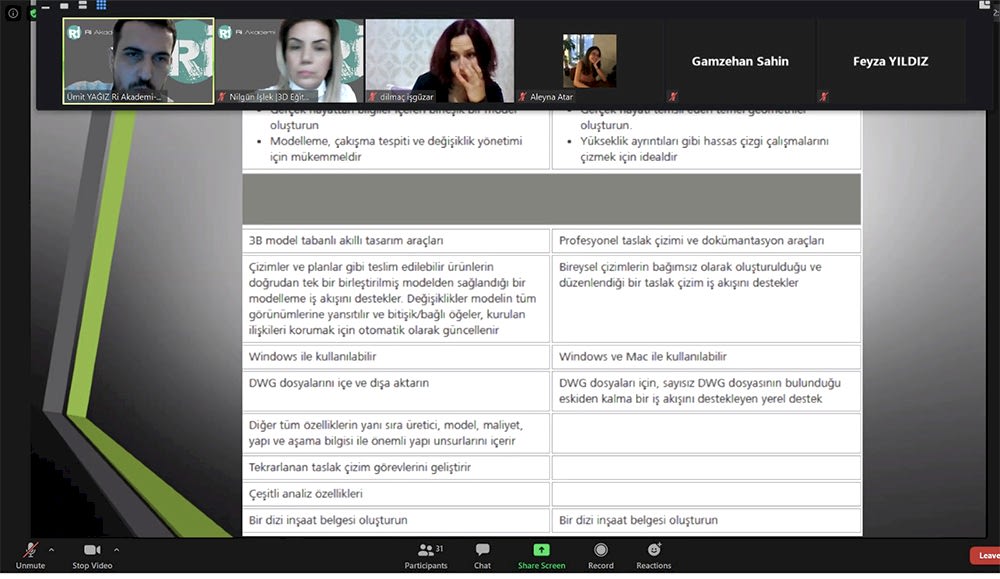The width and height of the screenshot is (1000, 579).
Task: Click Ümit YAĞIZ's highlighted speaker video
Action: [138, 58]
